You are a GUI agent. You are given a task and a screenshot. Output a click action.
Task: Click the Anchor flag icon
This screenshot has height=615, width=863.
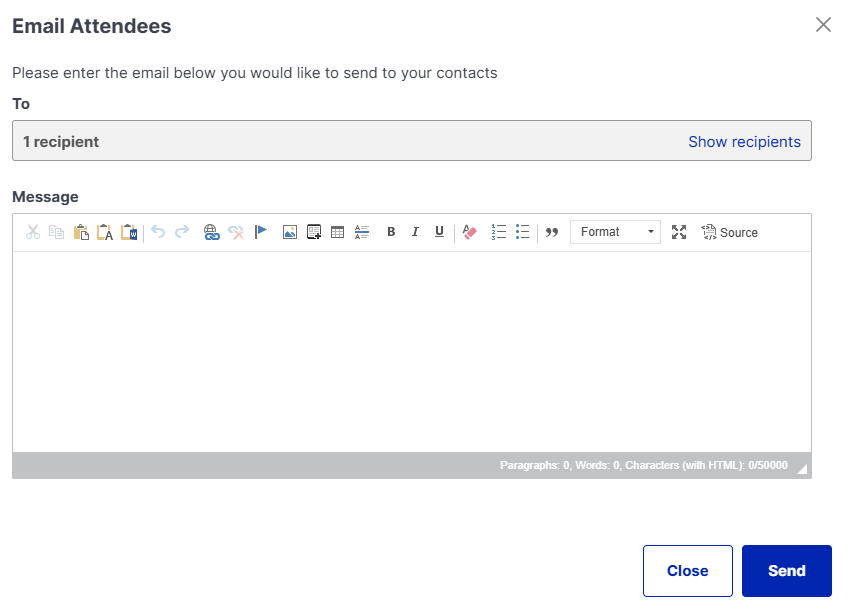pyautogui.click(x=261, y=232)
